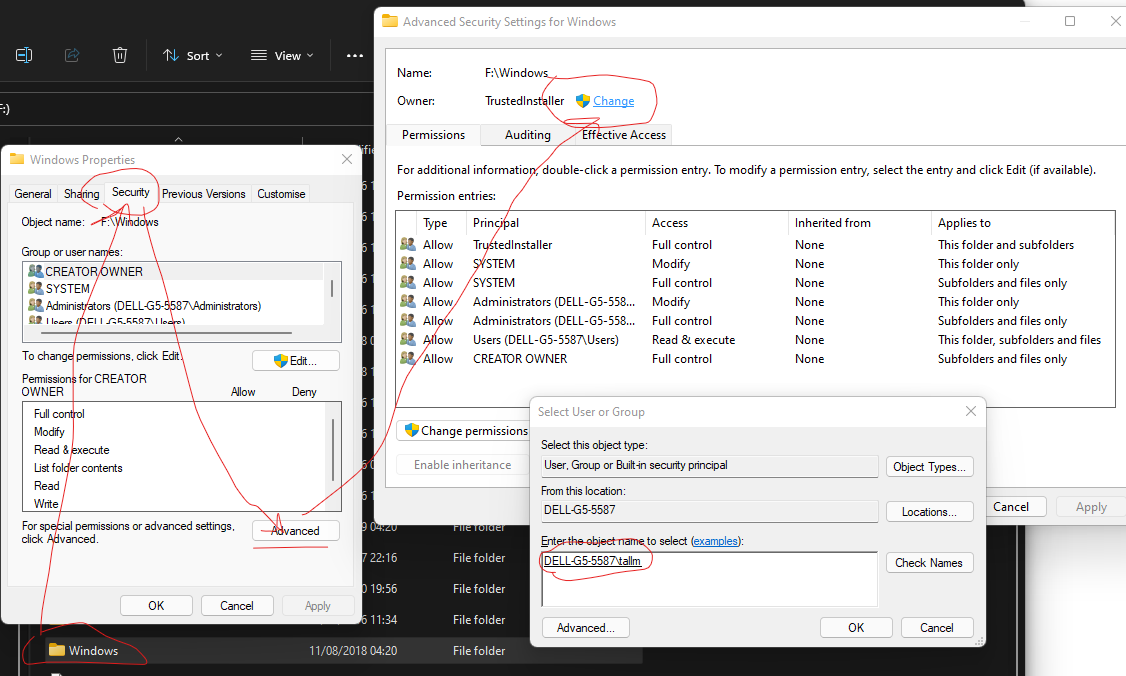Click the Windows folder icon in file list

pyautogui.click(x=57, y=651)
